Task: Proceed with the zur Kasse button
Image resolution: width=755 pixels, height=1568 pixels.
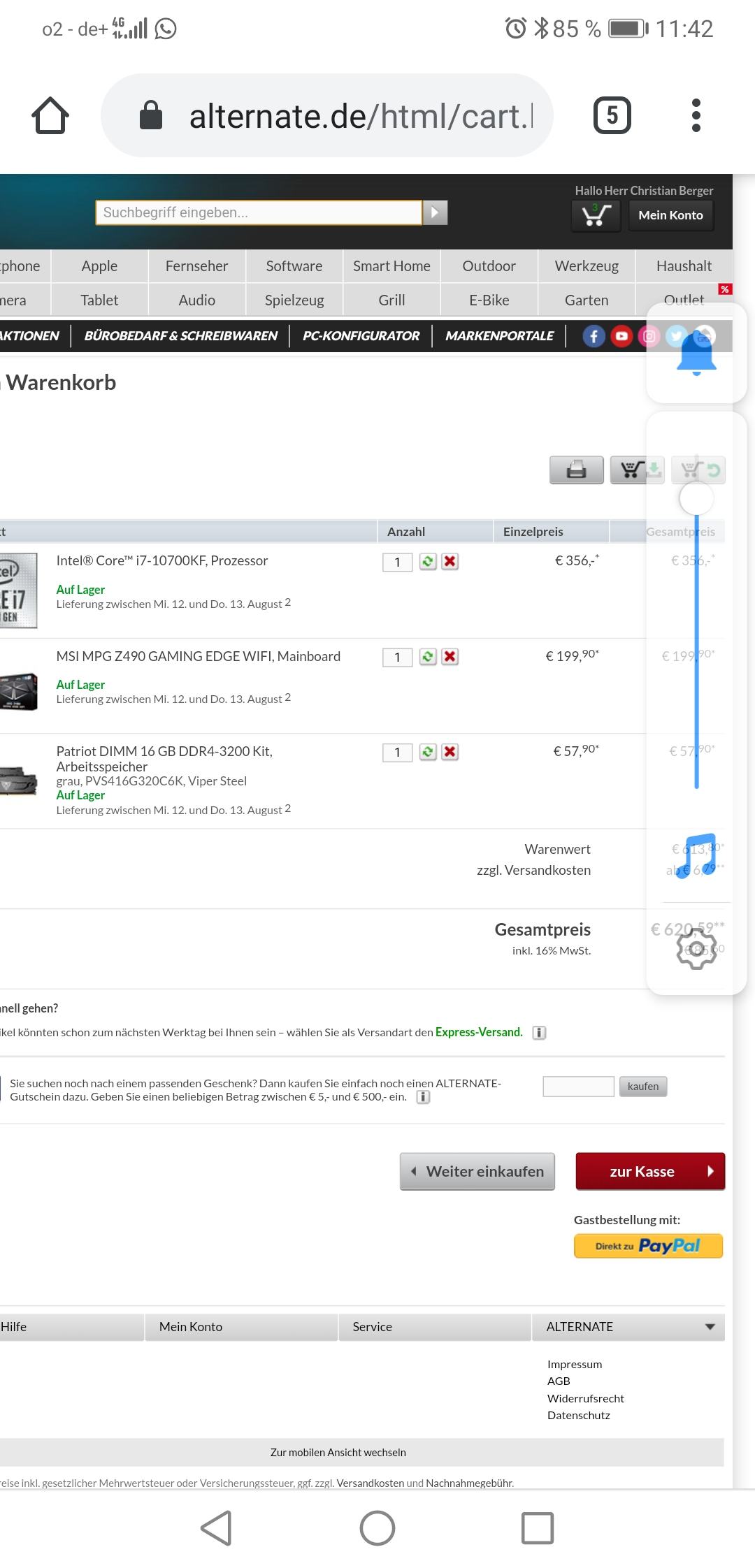Action: (x=650, y=1171)
